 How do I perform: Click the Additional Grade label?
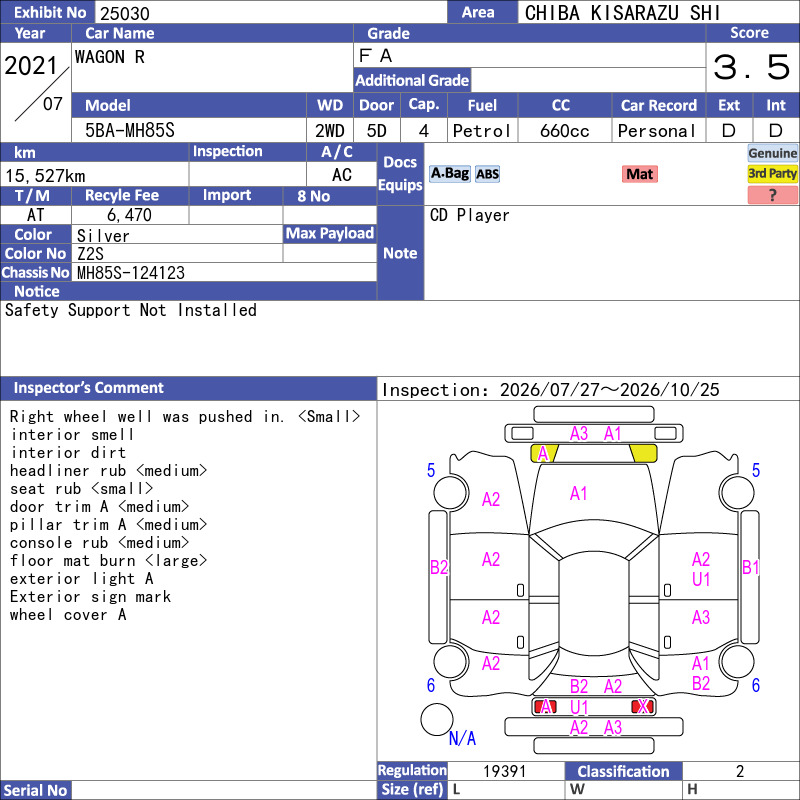[412, 80]
